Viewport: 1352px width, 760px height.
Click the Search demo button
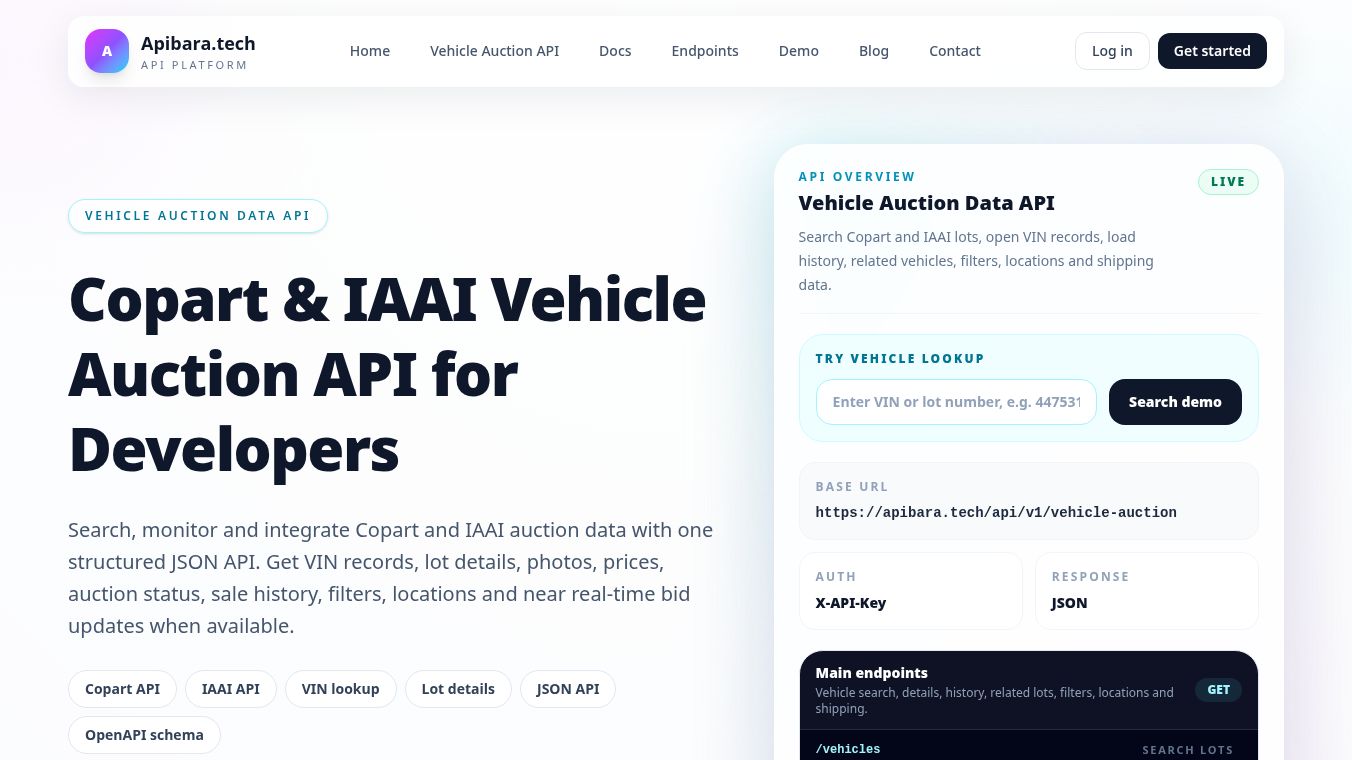click(1175, 402)
